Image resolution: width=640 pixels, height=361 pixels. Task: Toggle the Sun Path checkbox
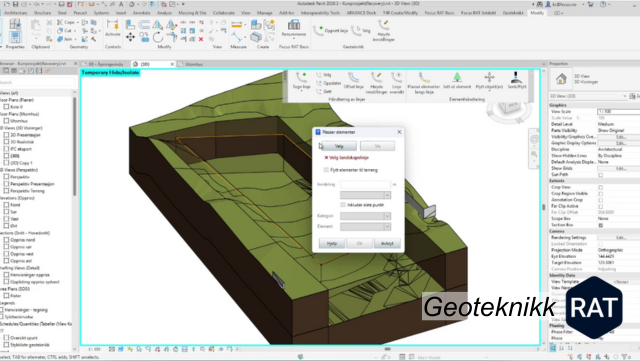(600, 175)
